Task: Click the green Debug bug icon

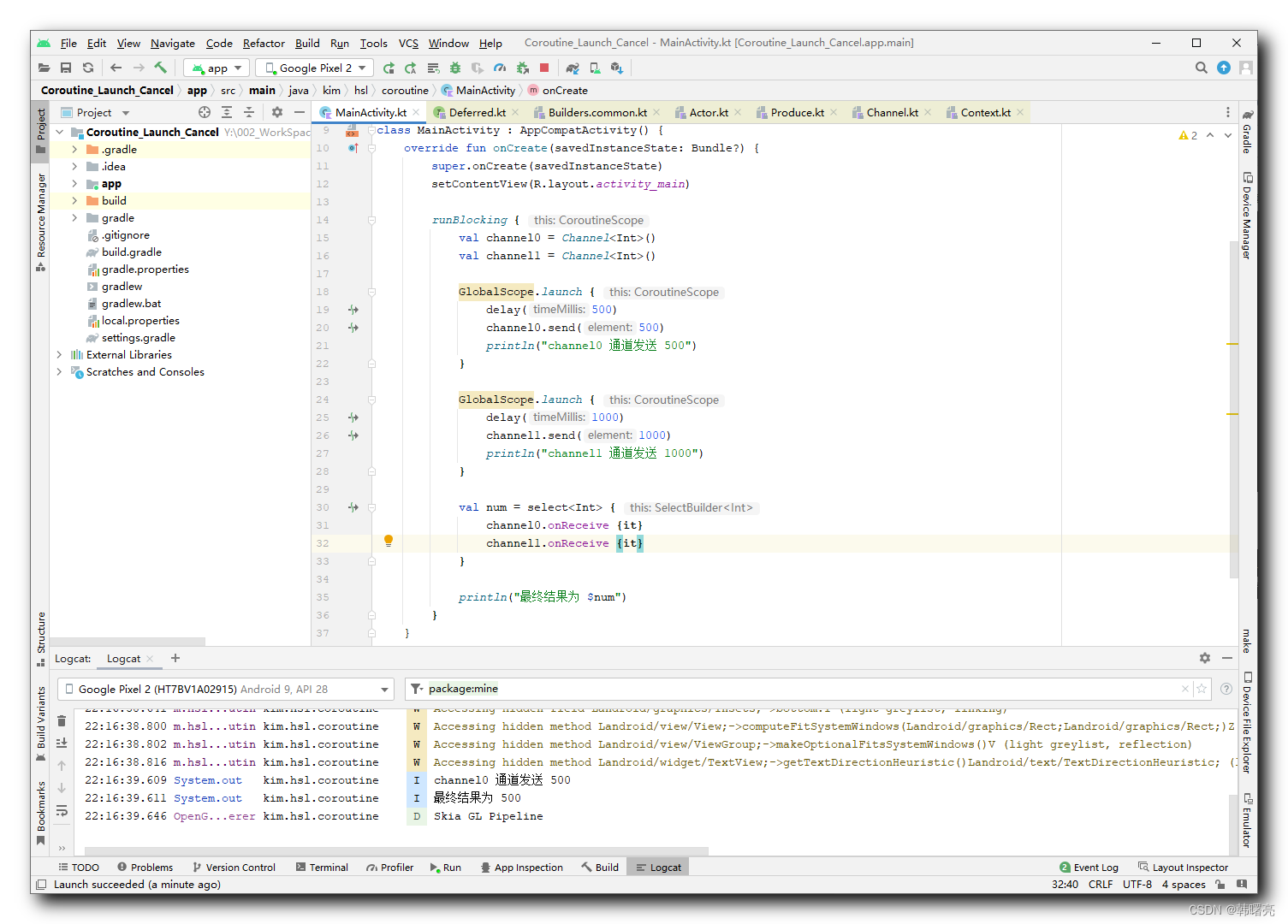Action: coord(455,68)
